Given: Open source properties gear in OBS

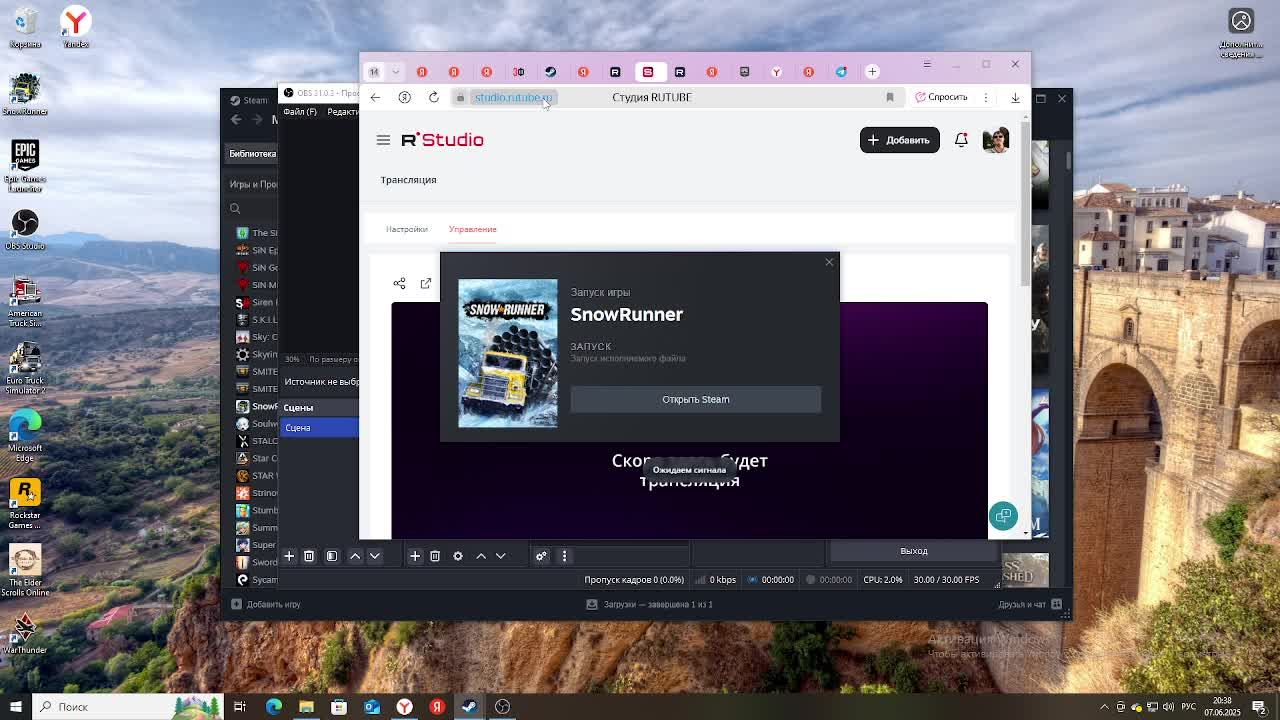Looking at the screenshot, I should coord(458,556).
